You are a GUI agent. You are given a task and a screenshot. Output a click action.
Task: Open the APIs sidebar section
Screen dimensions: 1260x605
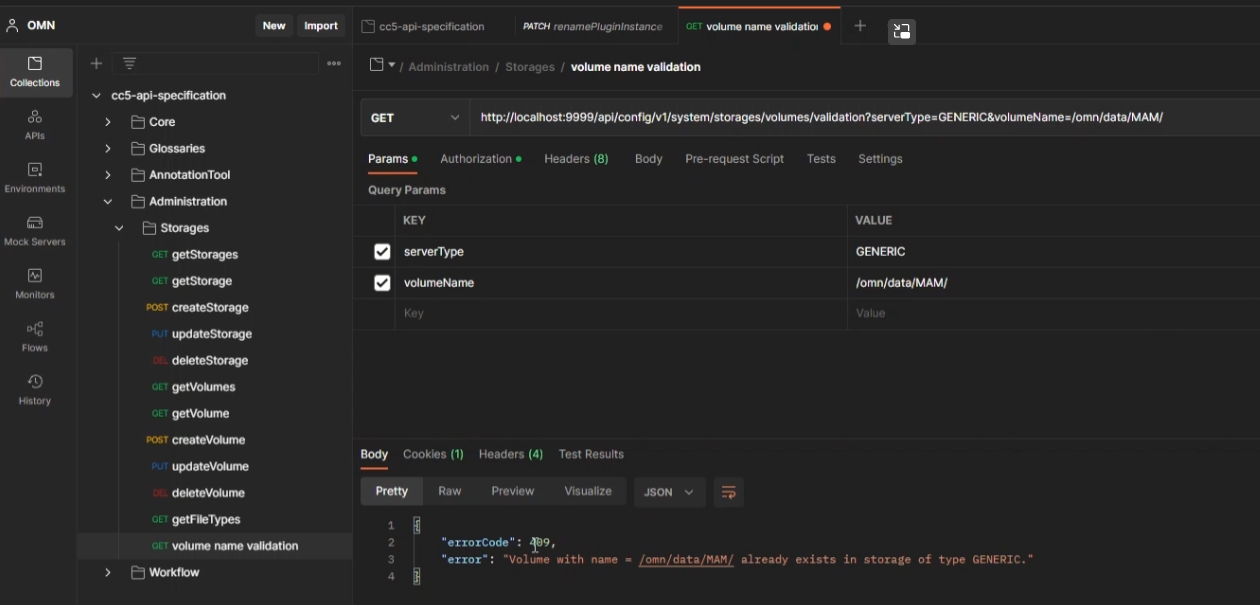coord(35,125)
